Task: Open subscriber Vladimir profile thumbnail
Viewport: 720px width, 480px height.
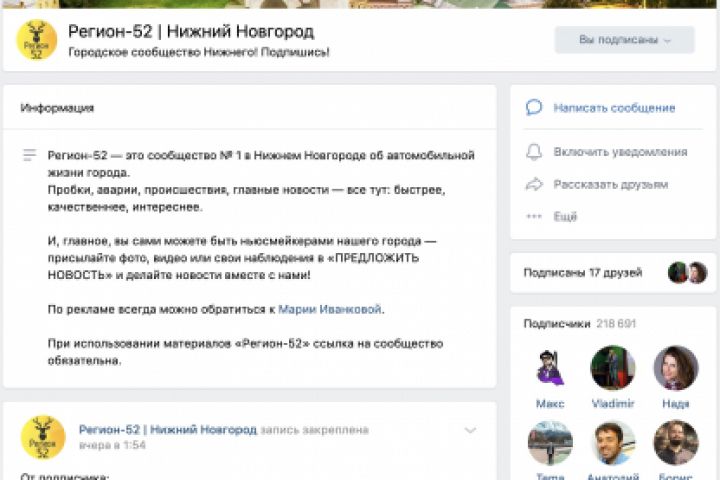Action: click(x=613, y=368)
